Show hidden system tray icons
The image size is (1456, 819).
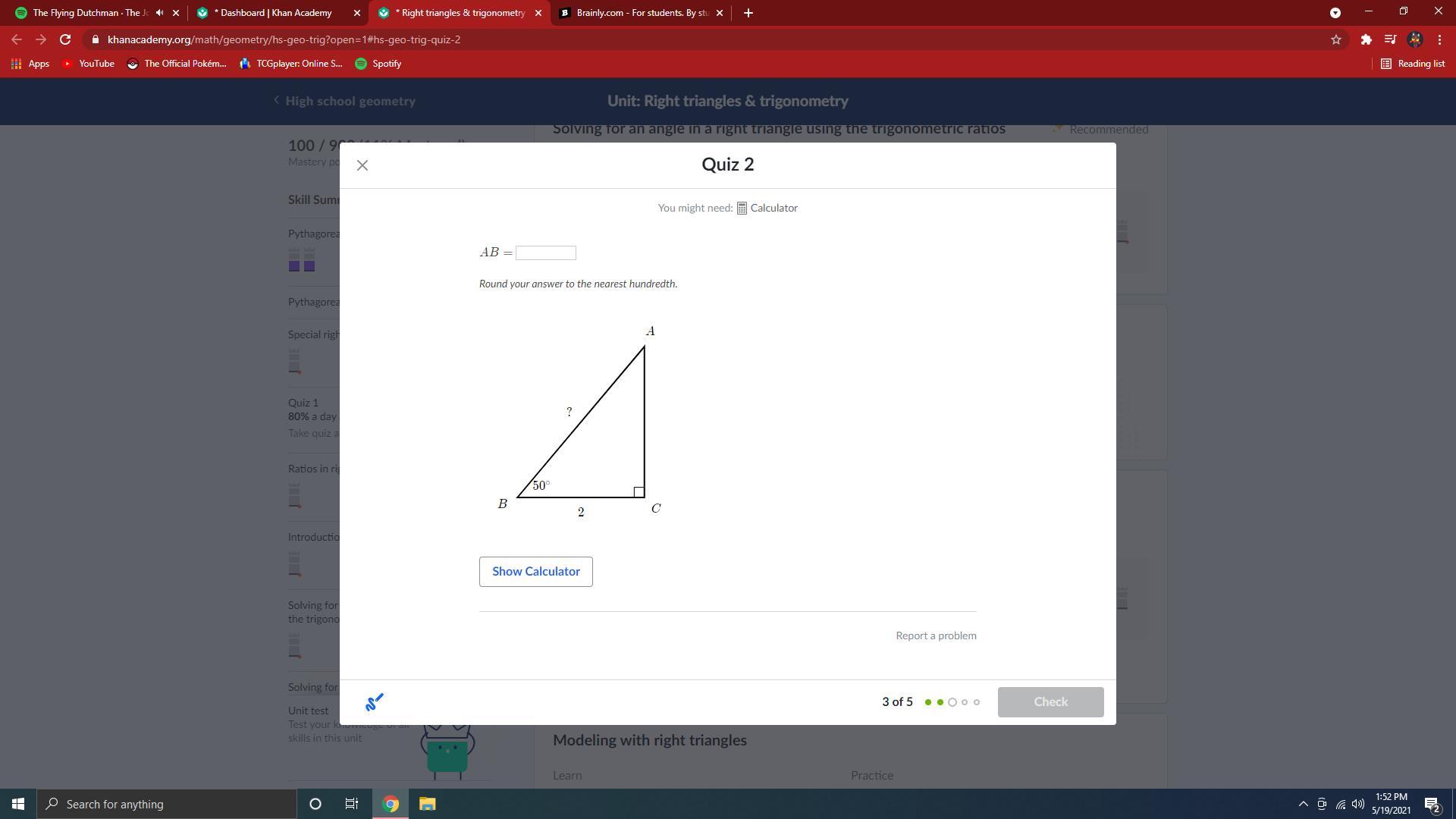(1303, 804)
